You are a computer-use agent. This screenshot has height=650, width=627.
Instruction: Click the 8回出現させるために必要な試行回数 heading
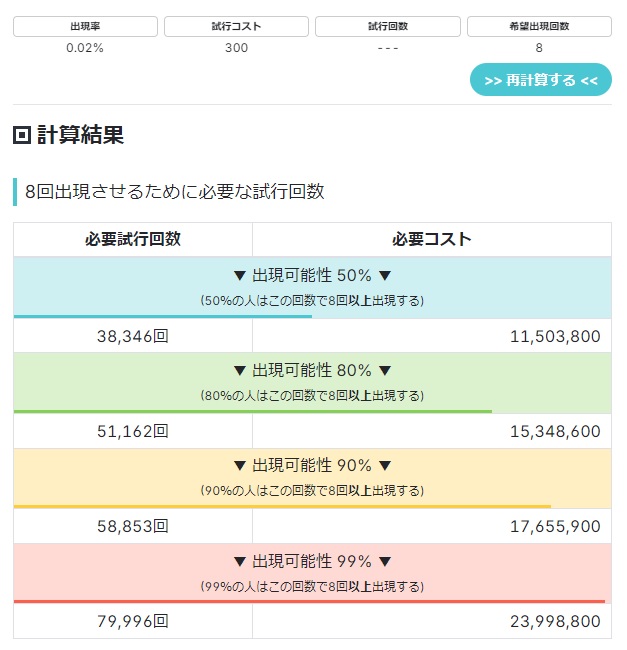(x=174, y=192)
